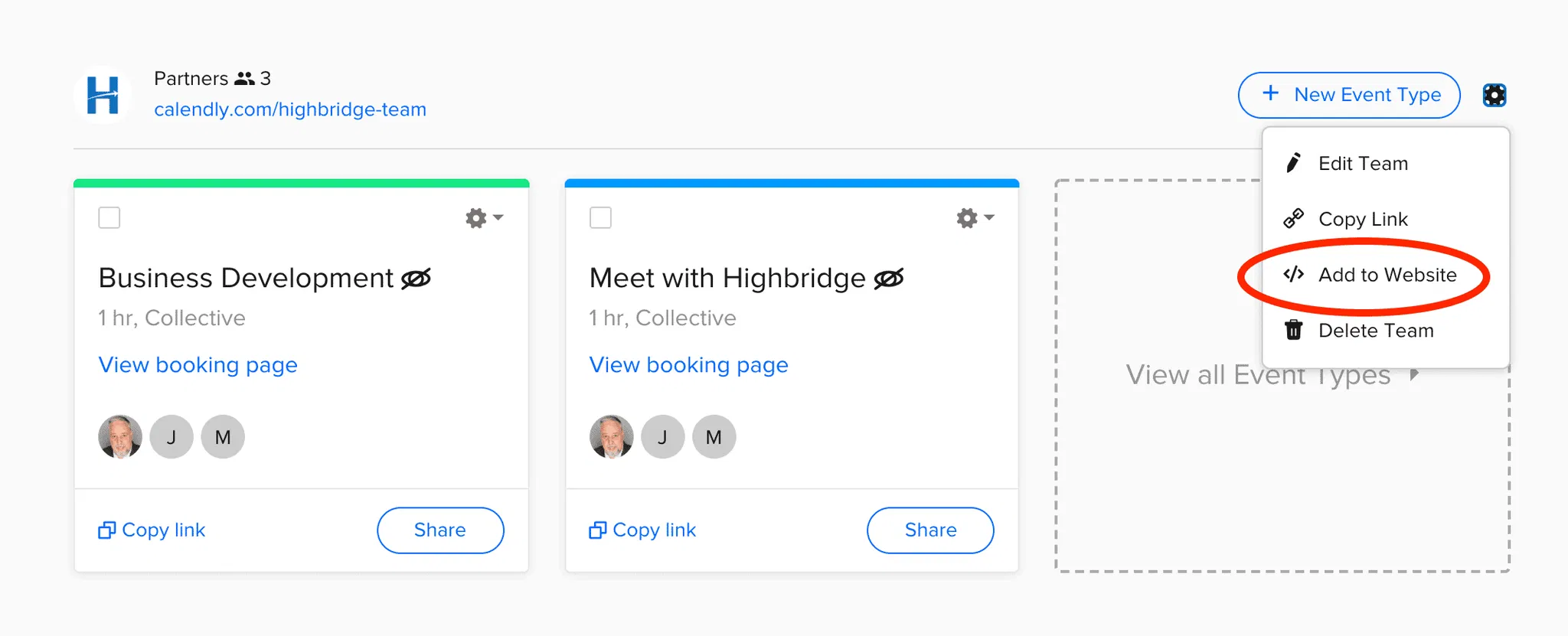Expand View all Event Types arrow

tap(1413, 374)
